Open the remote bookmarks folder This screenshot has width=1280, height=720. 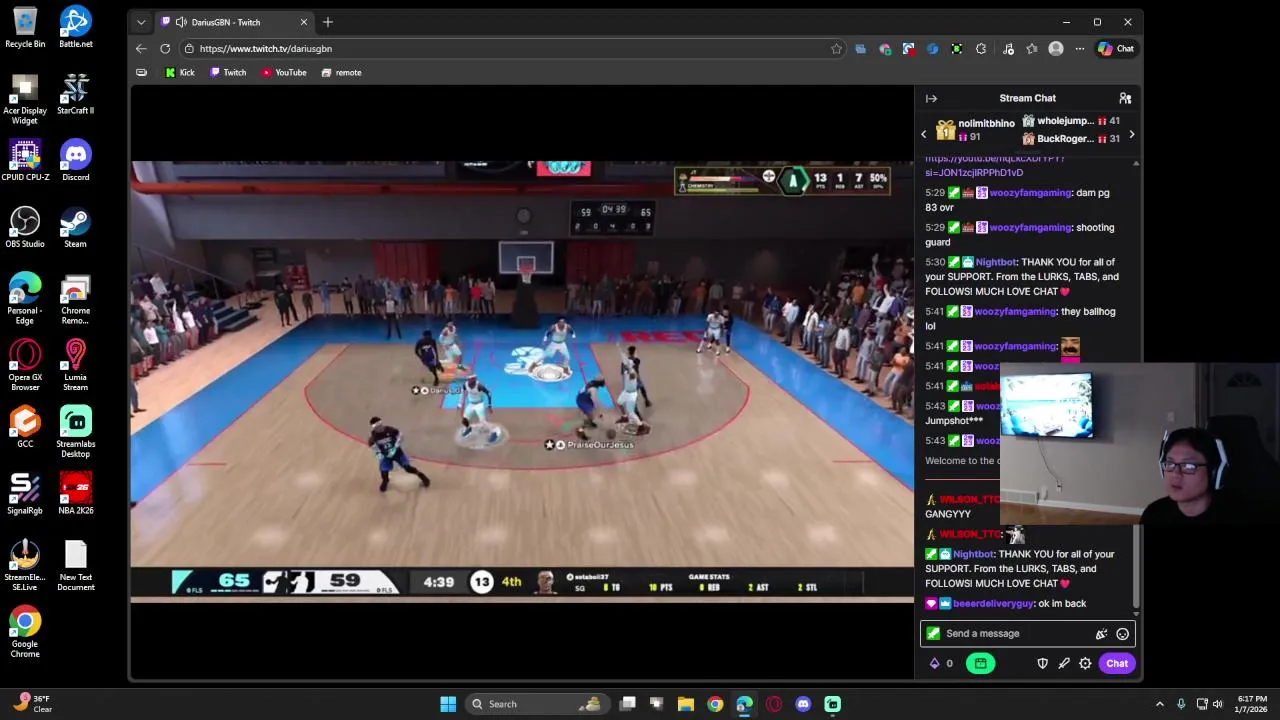point(341,72)
